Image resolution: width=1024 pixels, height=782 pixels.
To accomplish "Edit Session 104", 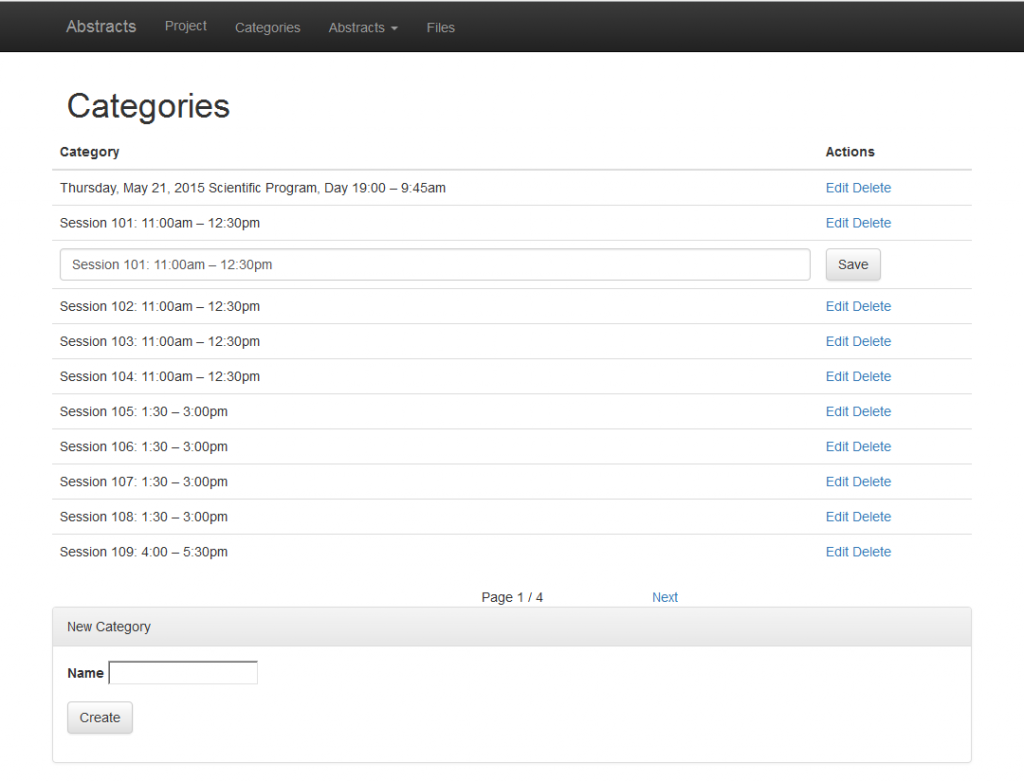I will tap(837, 376).
